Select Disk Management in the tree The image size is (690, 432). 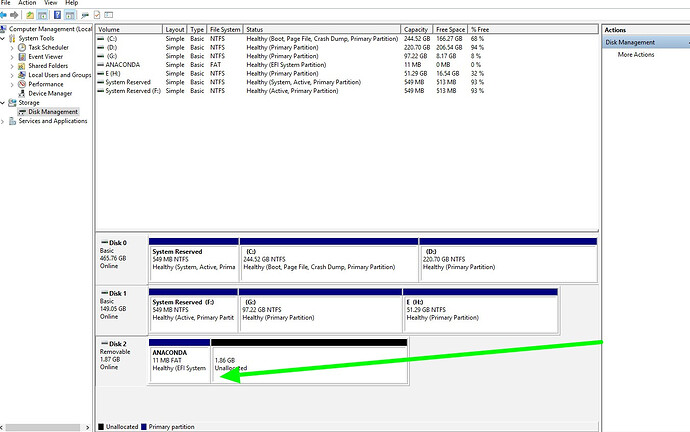[x=53, y=112]
